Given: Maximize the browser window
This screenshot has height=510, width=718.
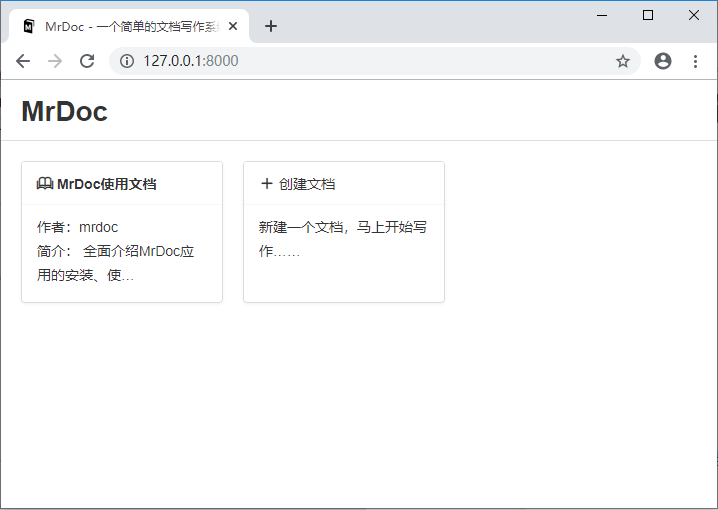Looking at the screenshot, I should click(x=648, y=15).
